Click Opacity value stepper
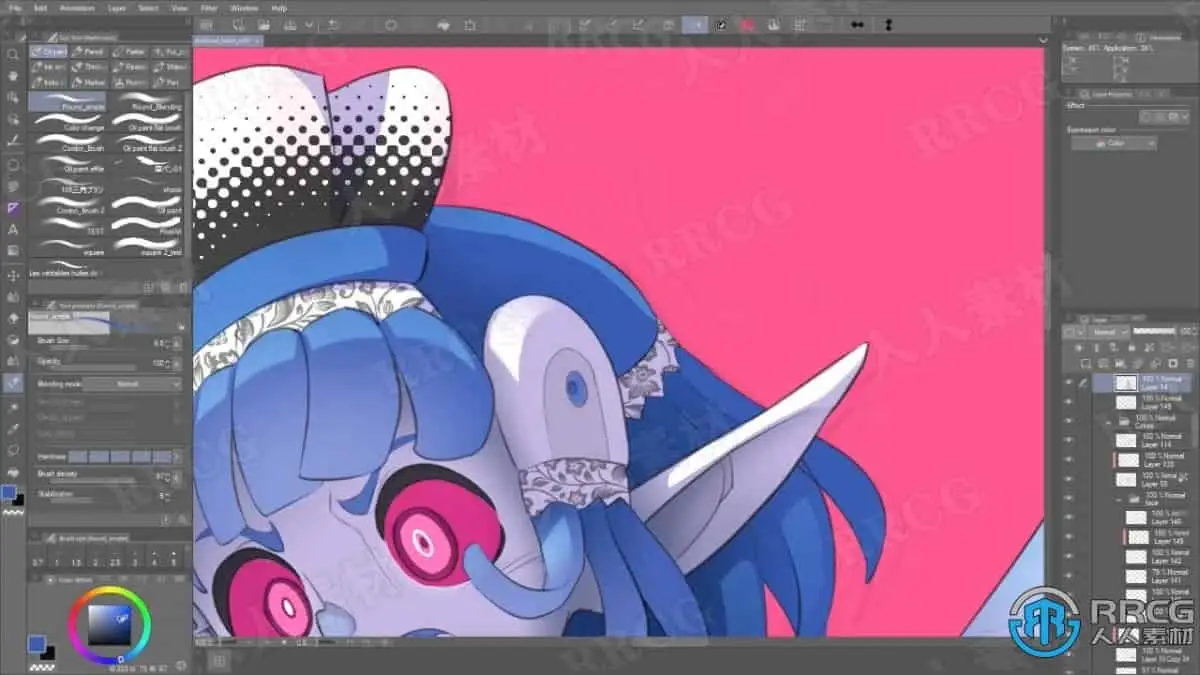 coord(170,362)
